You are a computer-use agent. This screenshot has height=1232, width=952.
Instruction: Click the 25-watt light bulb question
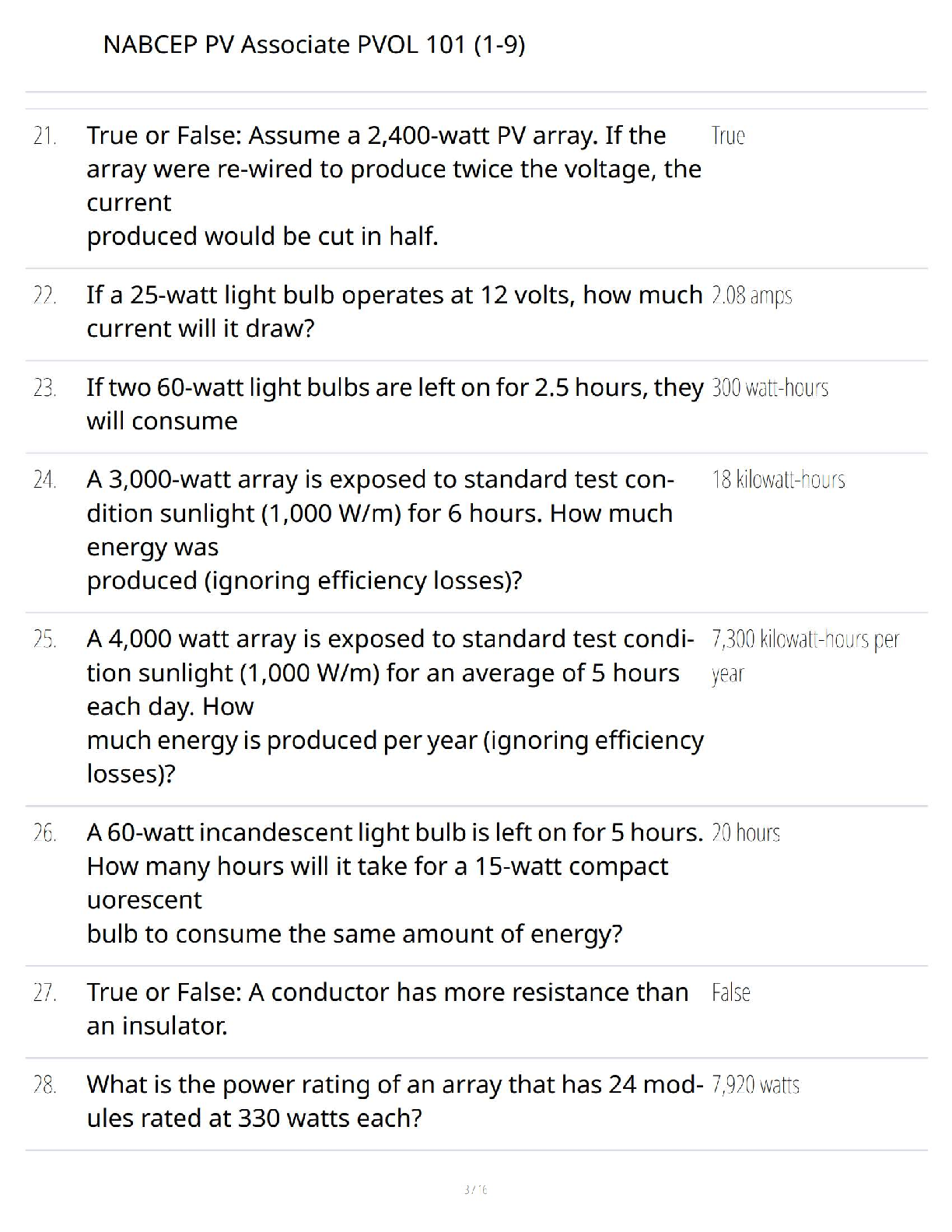(394, 311)
